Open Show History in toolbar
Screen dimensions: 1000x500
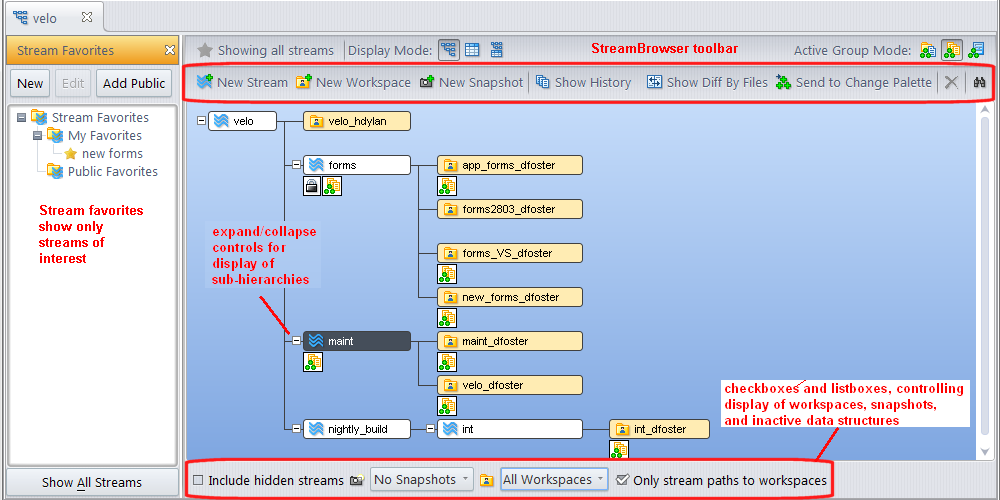[543, 82]
